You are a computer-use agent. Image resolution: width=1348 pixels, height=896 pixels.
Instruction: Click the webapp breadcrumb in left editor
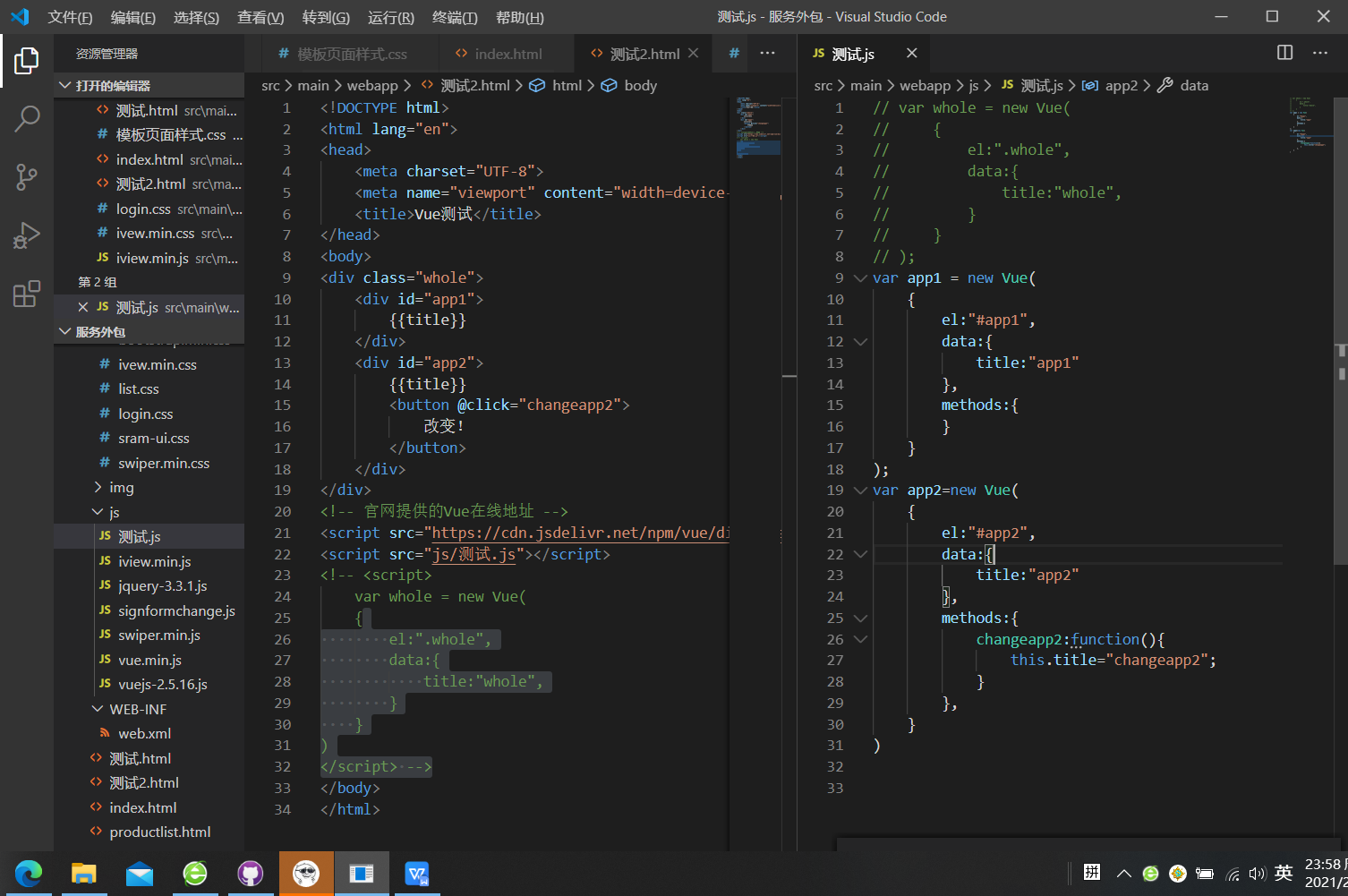372,85
